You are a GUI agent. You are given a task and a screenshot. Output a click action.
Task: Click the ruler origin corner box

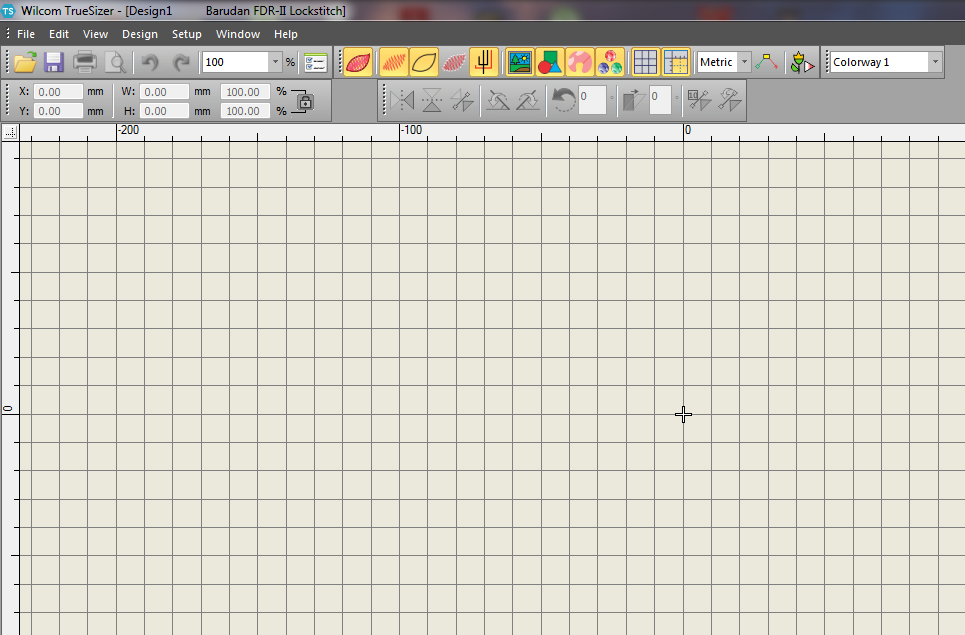click(x=9, y=132)
